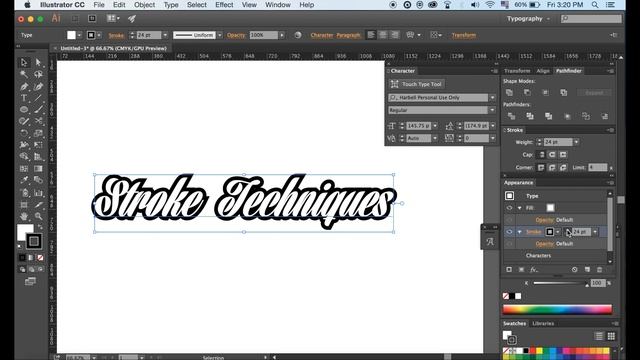This screenshot has height=360, width=640.
Task: Click the K slider in Color panel
Action: 560,283
